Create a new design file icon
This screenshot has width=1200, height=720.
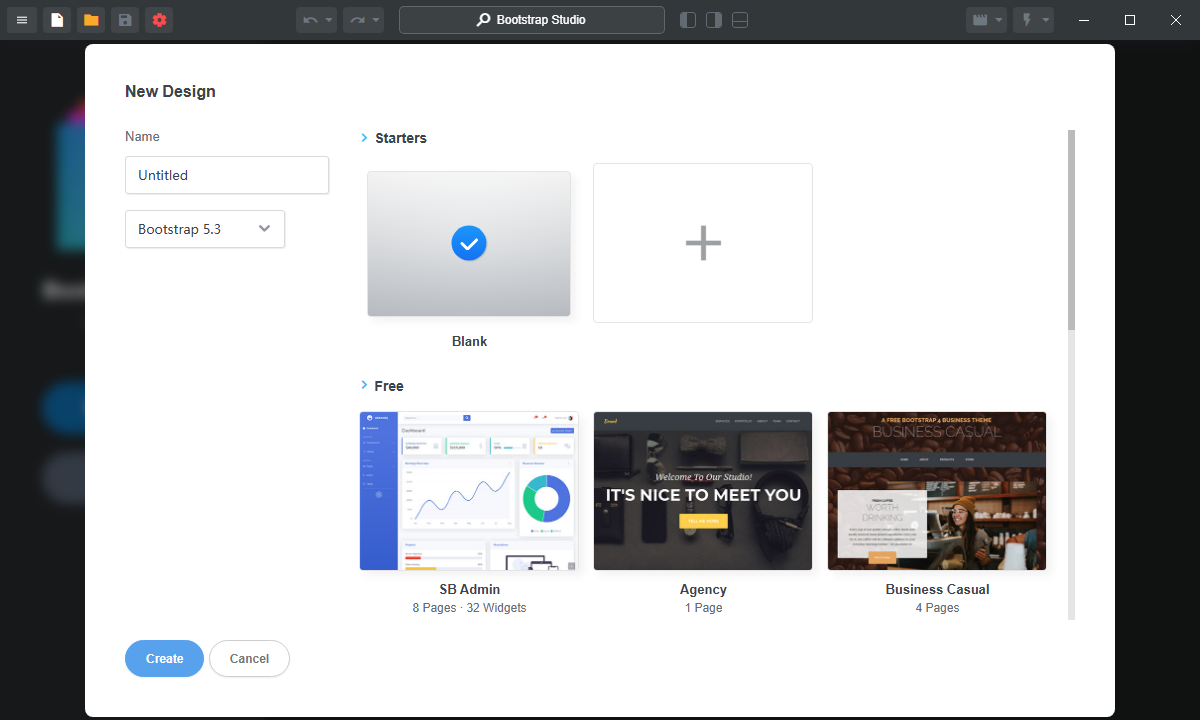[57, 19]
